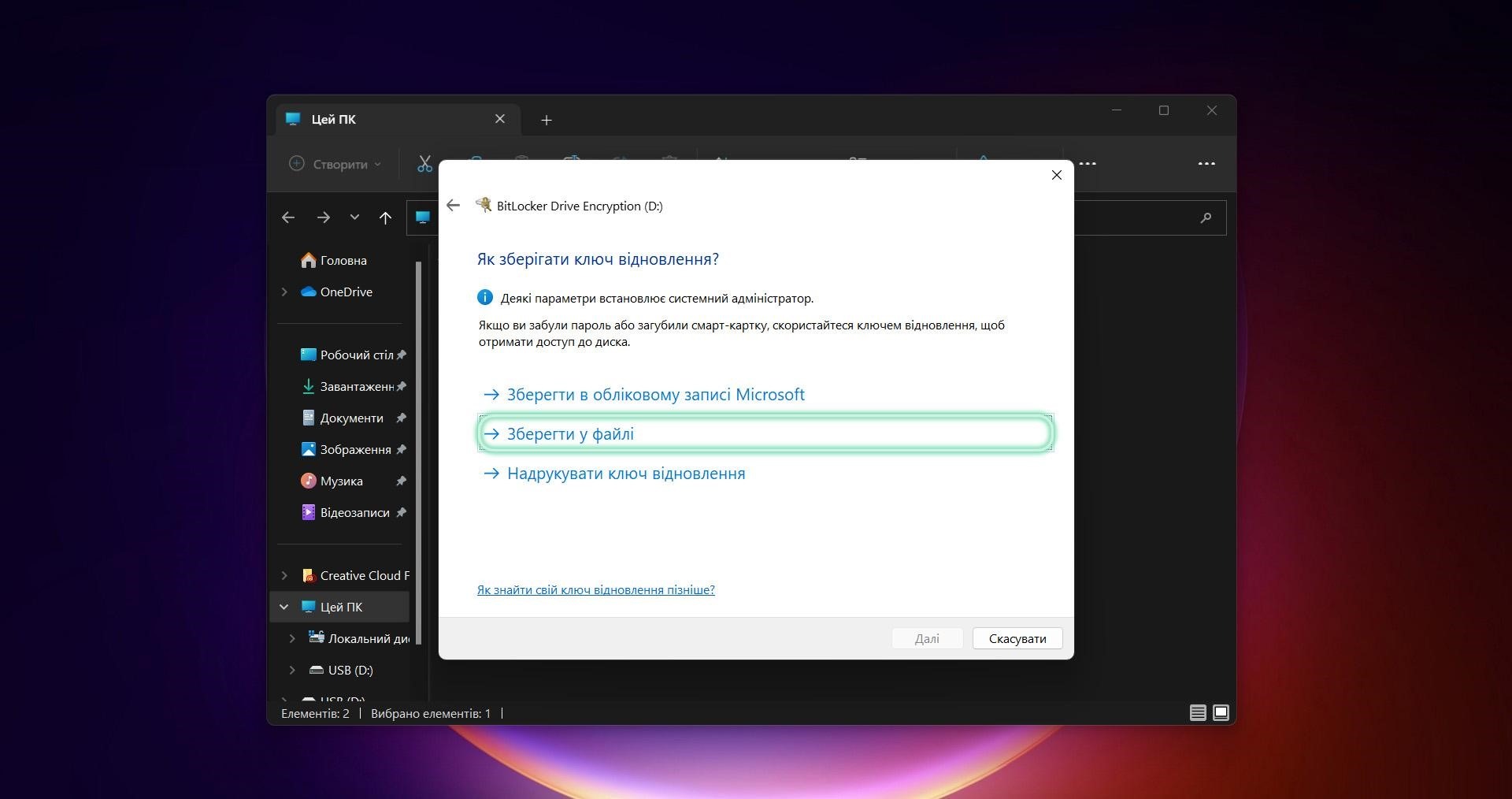This screenshot has width=1512, height=799.
Task: Choose the Save to a file option
Action: click(x=570, y=434)
